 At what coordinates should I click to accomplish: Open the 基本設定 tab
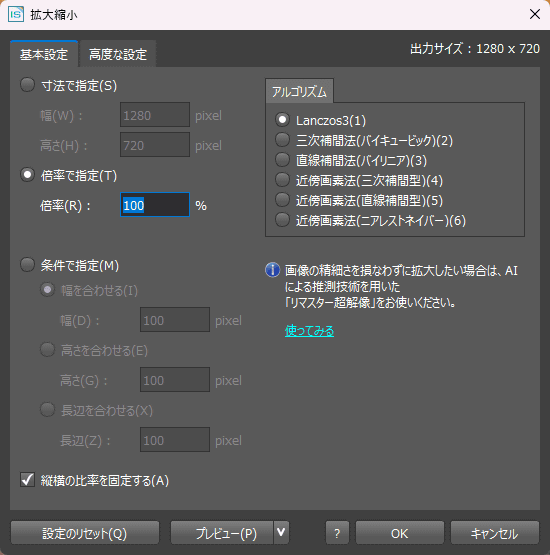(44, 54)
